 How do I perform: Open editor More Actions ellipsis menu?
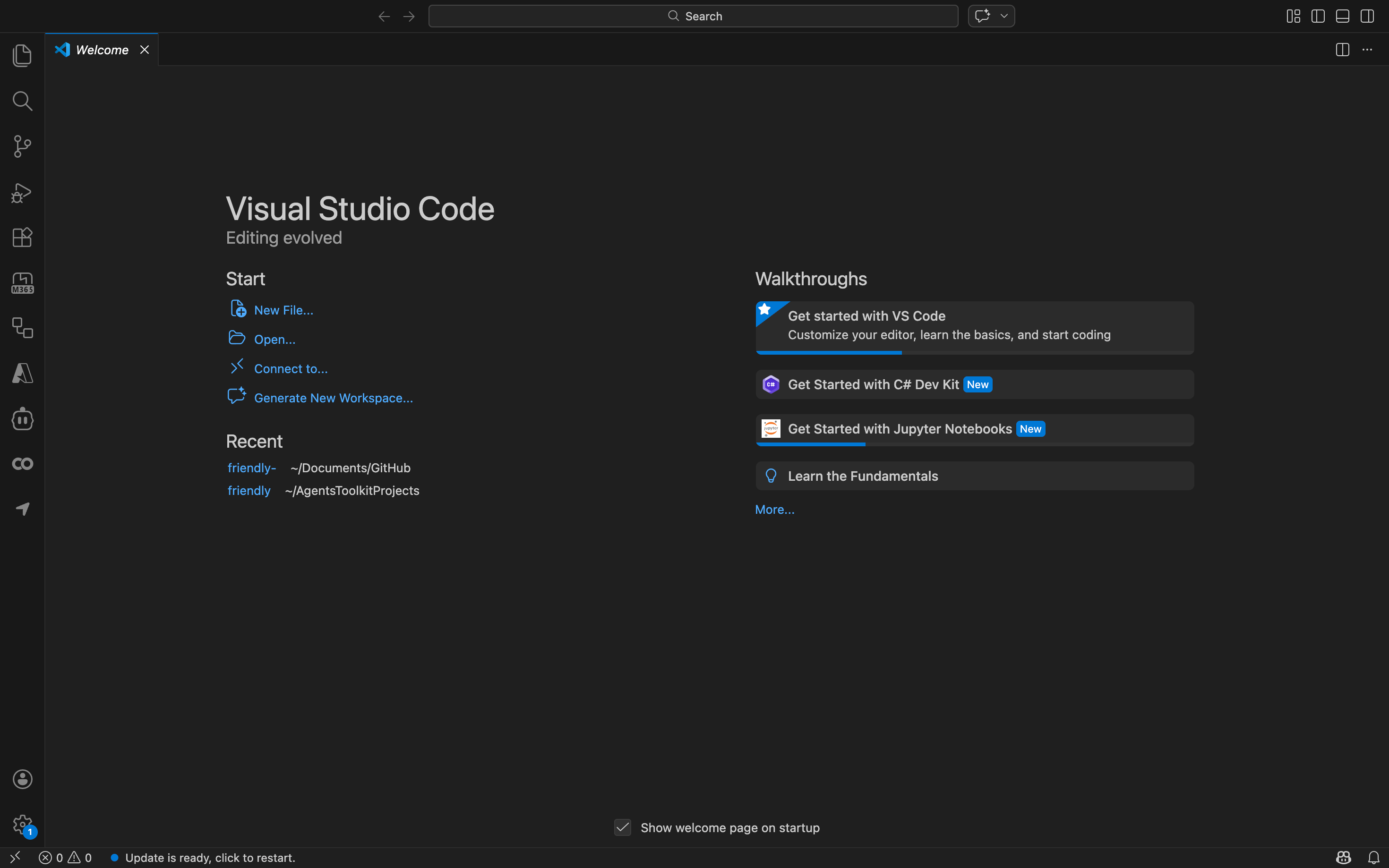point(1367,50)
